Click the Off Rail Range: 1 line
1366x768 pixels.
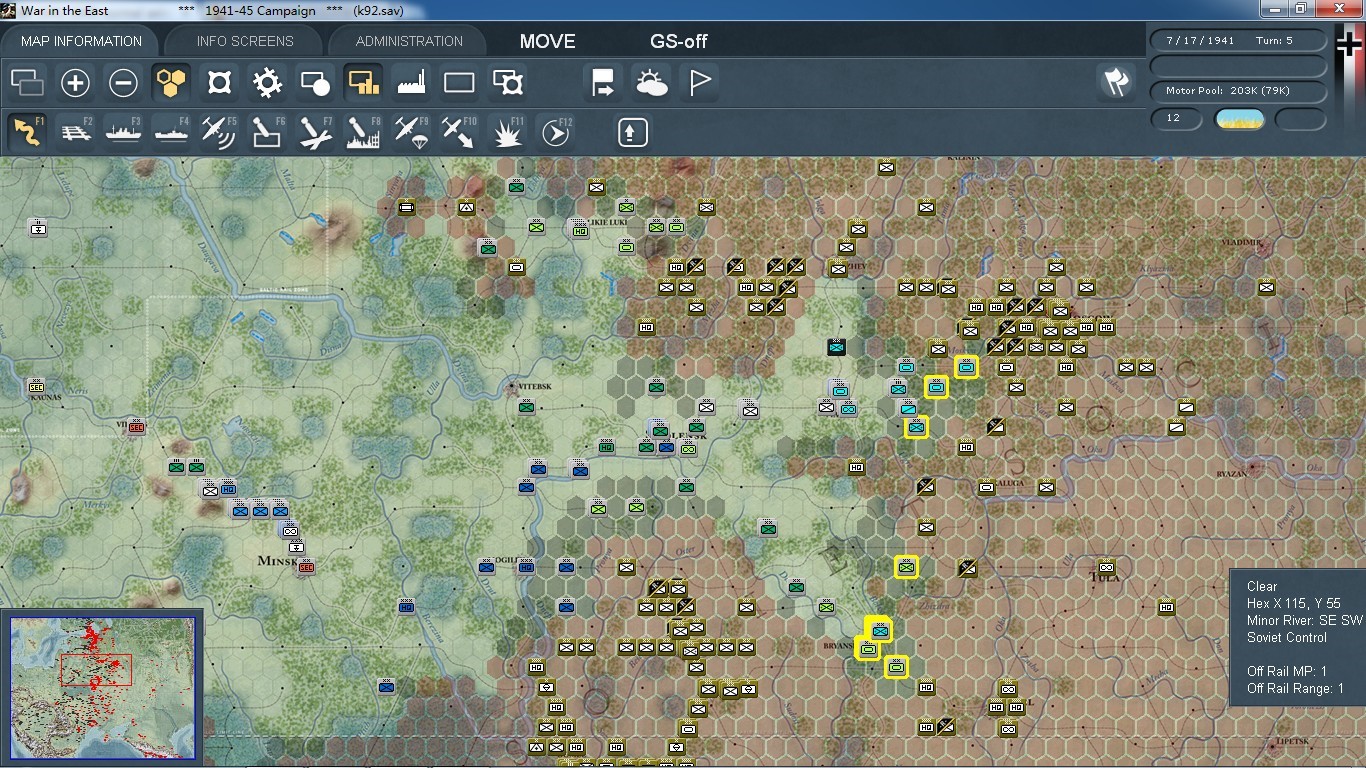click(x=1295, y=688)
